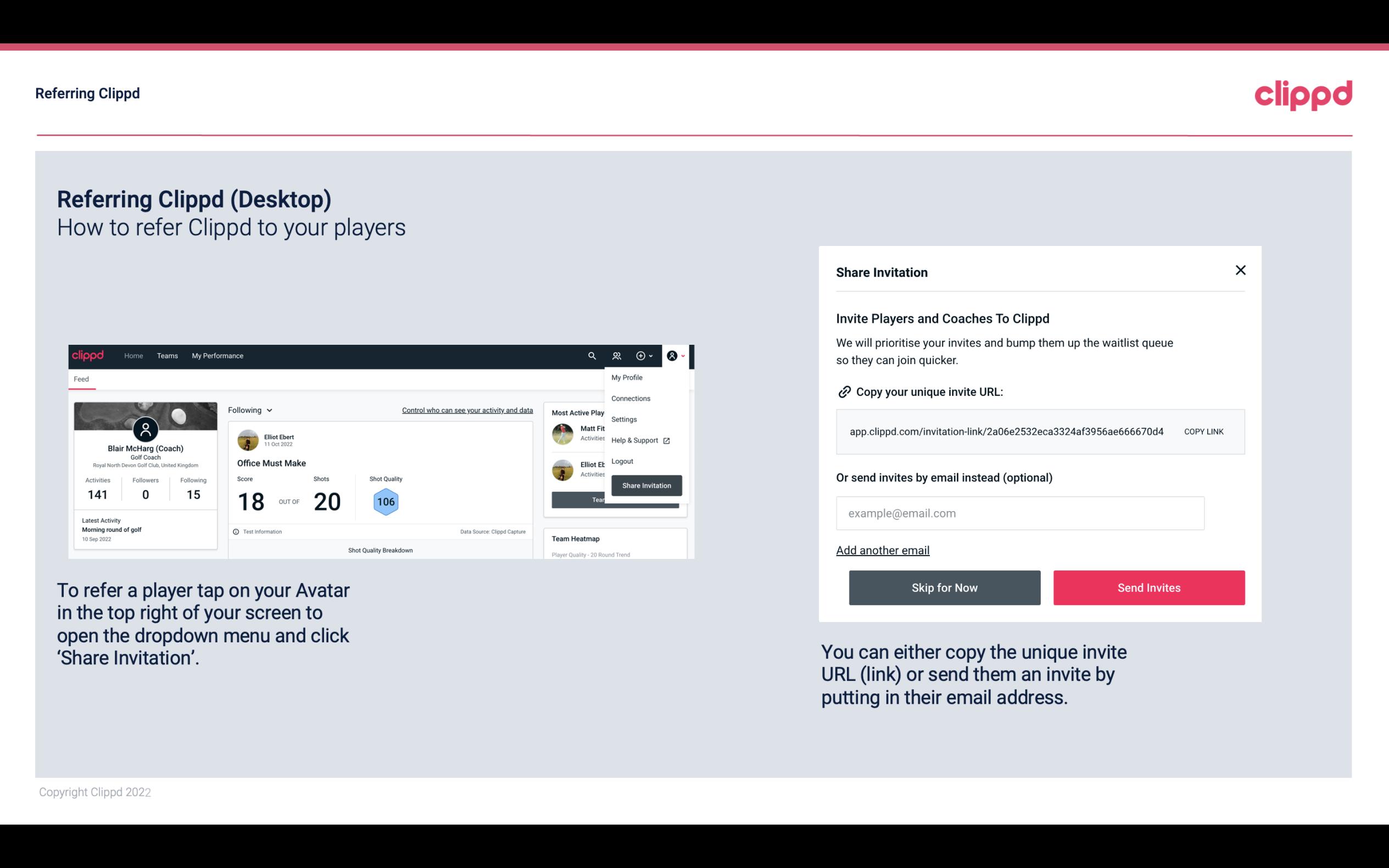1389x868 pixels.
Task: Click the 'Following' dropdown on profile
Action: coord(249,409)
